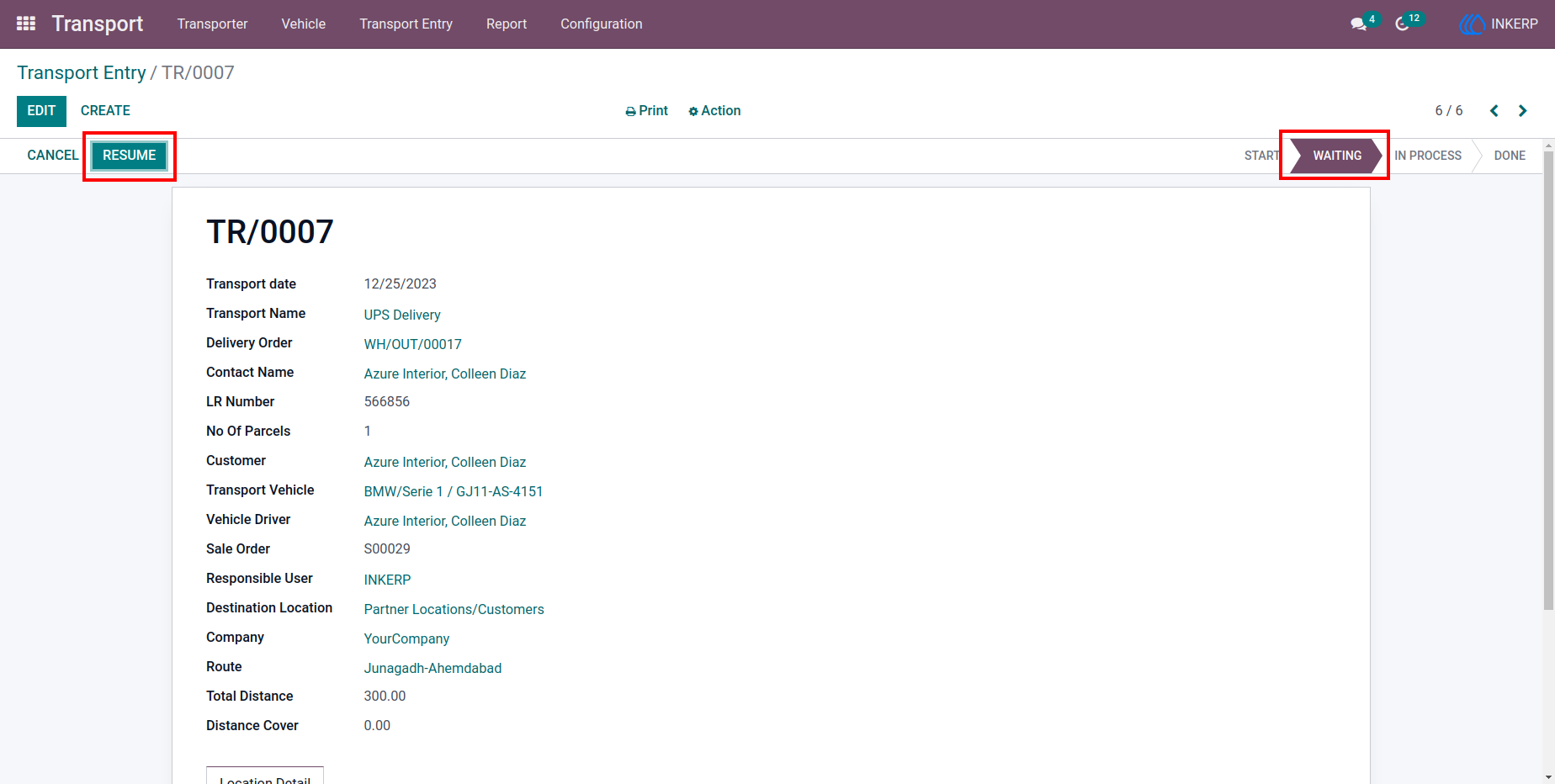Open the Action gear dropdown

click(x=714, y=111)
